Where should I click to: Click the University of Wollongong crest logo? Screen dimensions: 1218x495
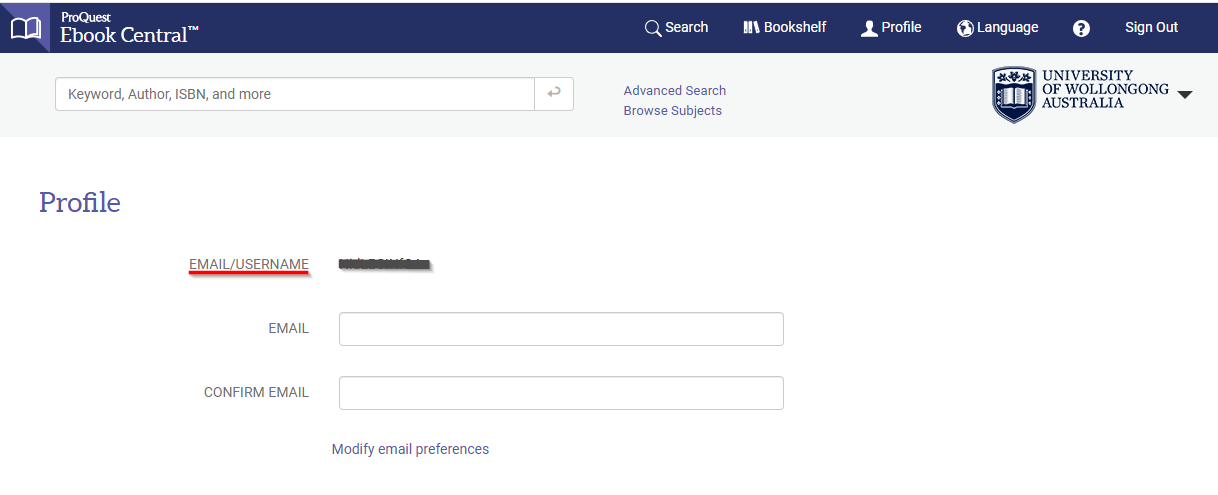click(x=1014, y=95)
